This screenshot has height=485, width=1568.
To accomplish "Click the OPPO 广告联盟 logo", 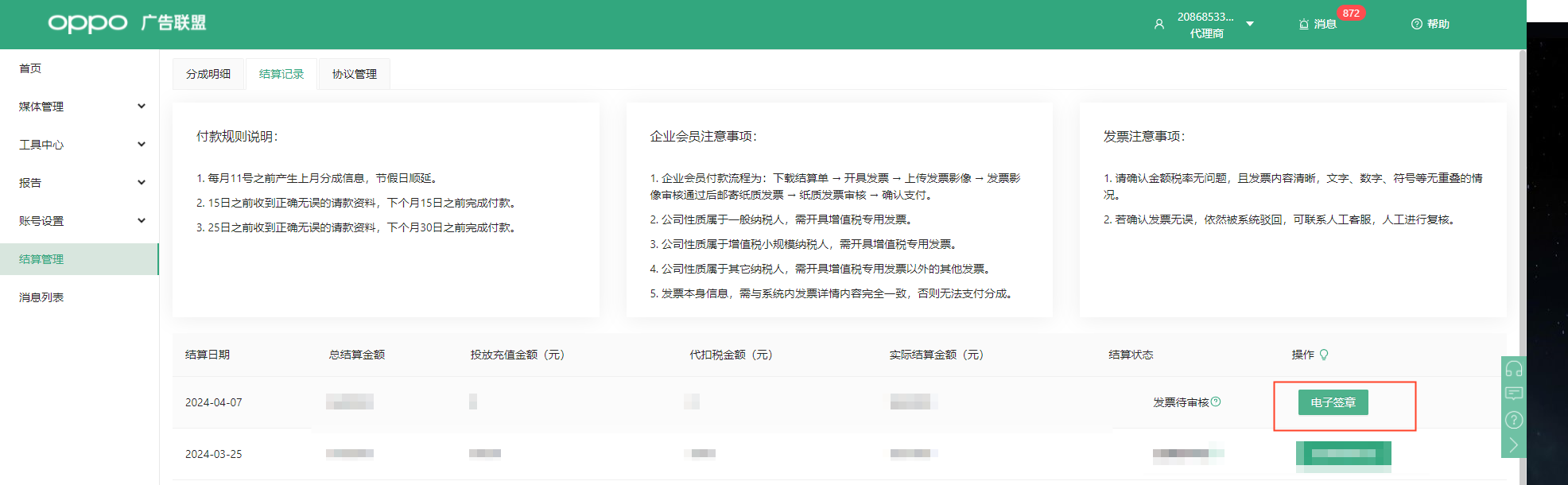I will pyautogui.click(x=126, y=23).
